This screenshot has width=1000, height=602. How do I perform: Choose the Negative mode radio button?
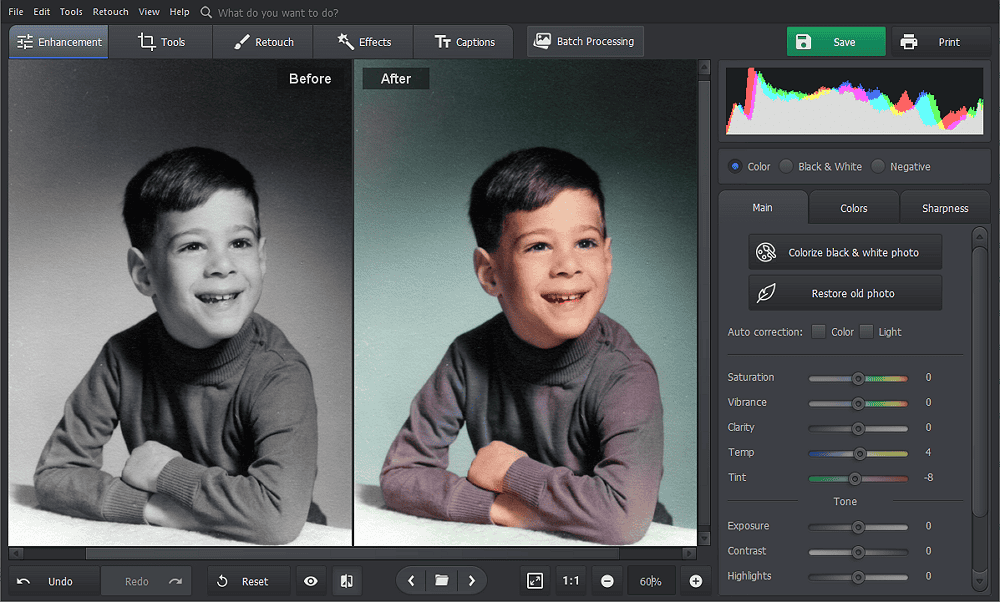[x=878, y=167]
